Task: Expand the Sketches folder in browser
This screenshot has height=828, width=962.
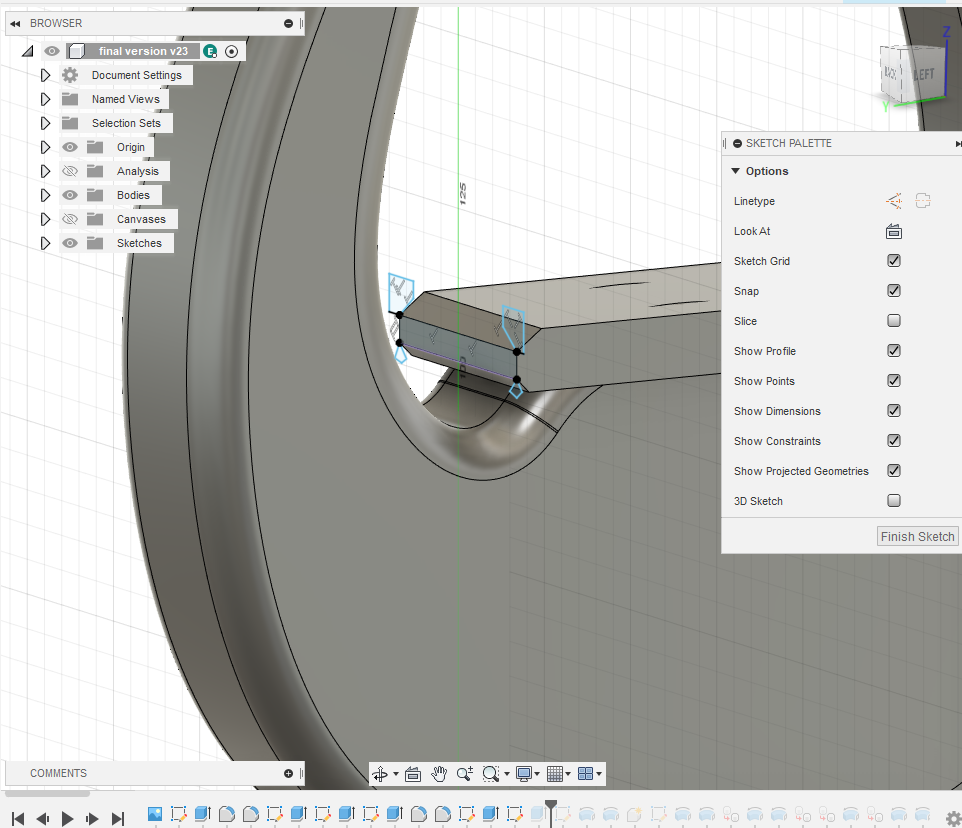Action: point(45,243)
